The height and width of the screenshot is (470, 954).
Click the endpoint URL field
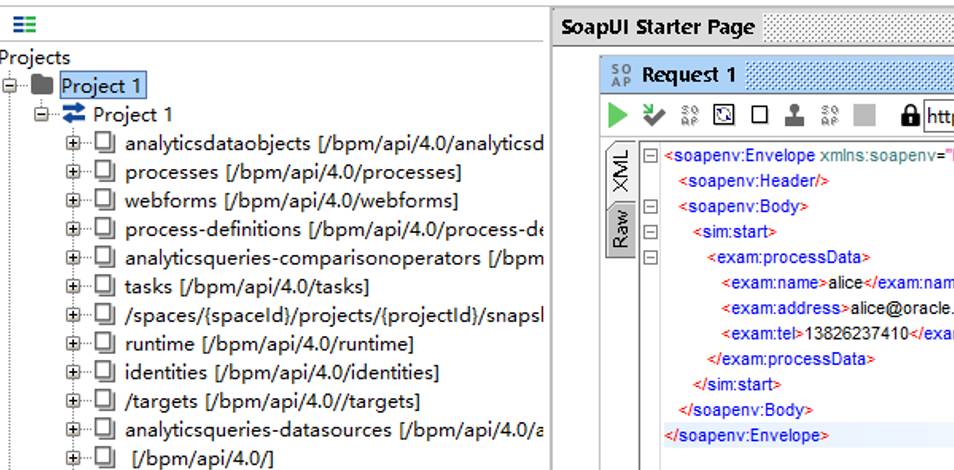click(x=938, y=116)
